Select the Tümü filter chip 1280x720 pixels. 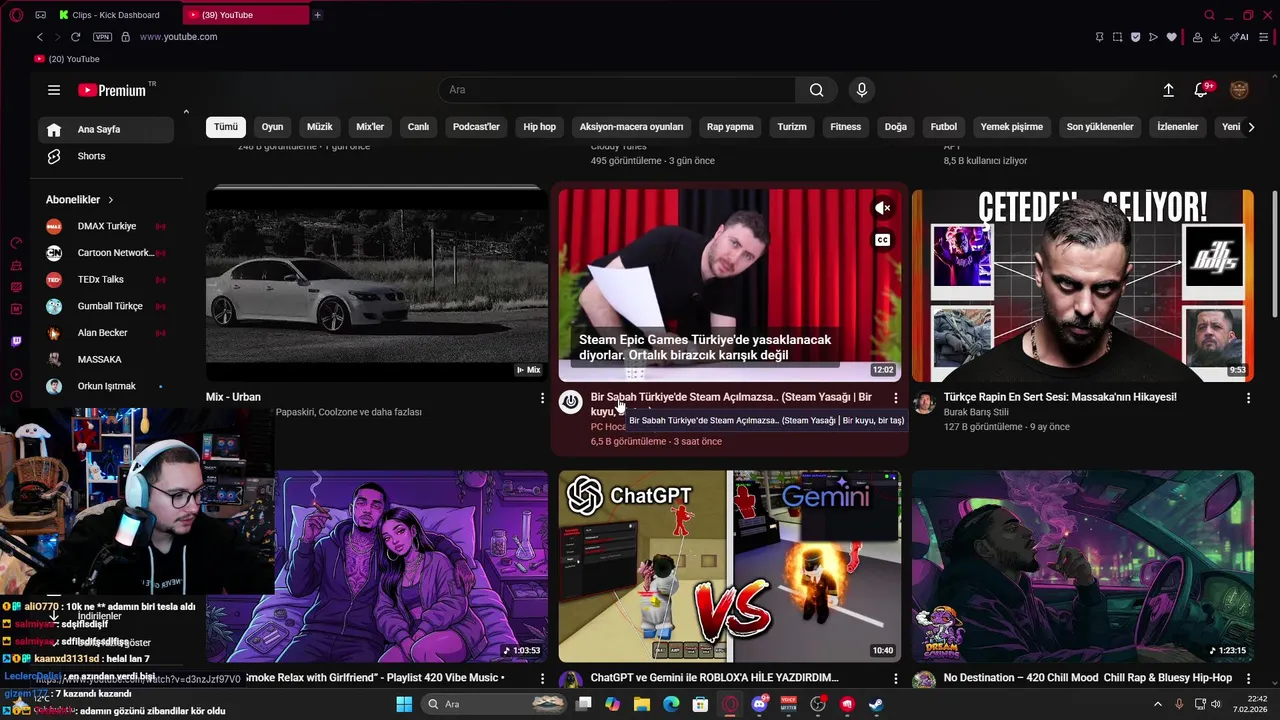(226, 127)
